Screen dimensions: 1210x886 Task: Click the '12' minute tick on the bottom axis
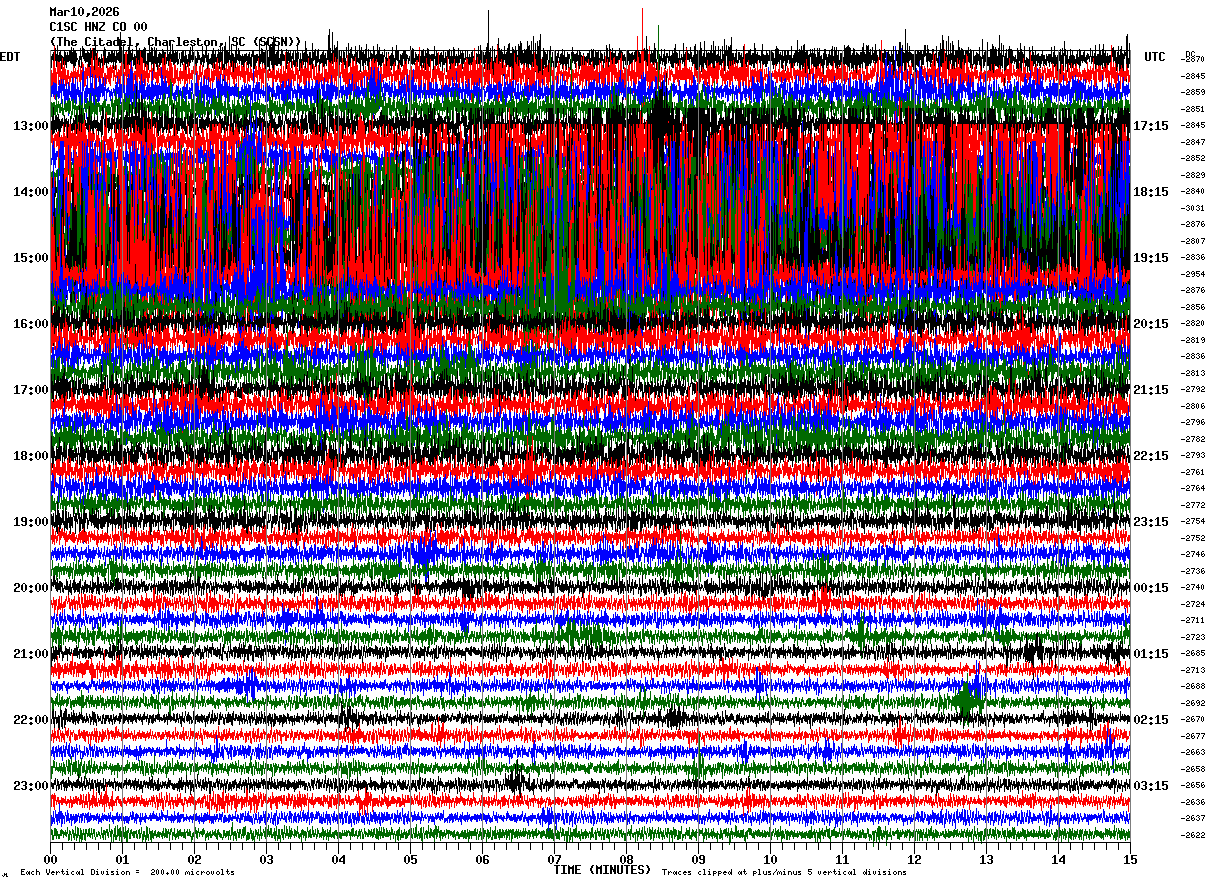pyautogui.click(x=915, y=859)
